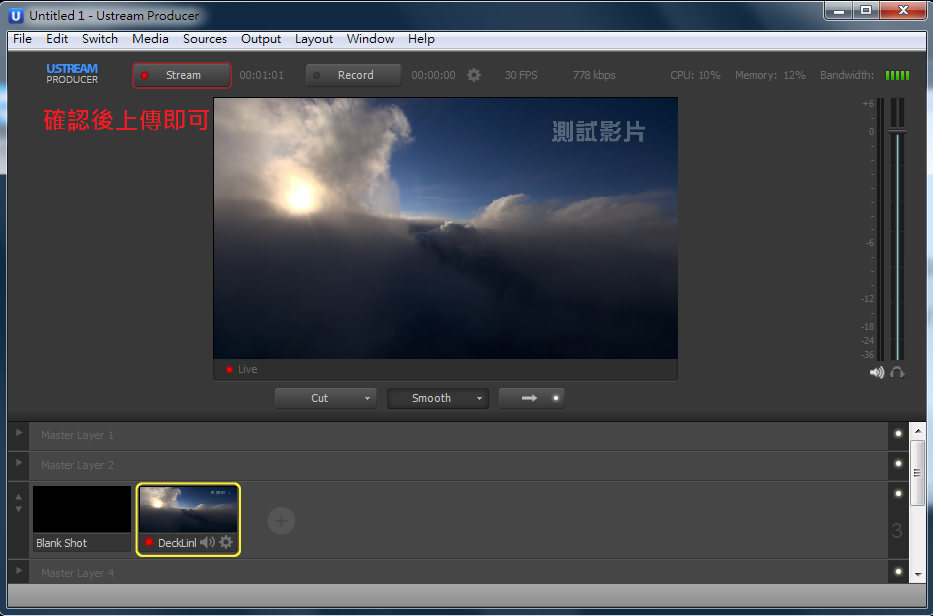Open the Sources menu
Viewport: 933px width, 616px height.
coord(204,39)
